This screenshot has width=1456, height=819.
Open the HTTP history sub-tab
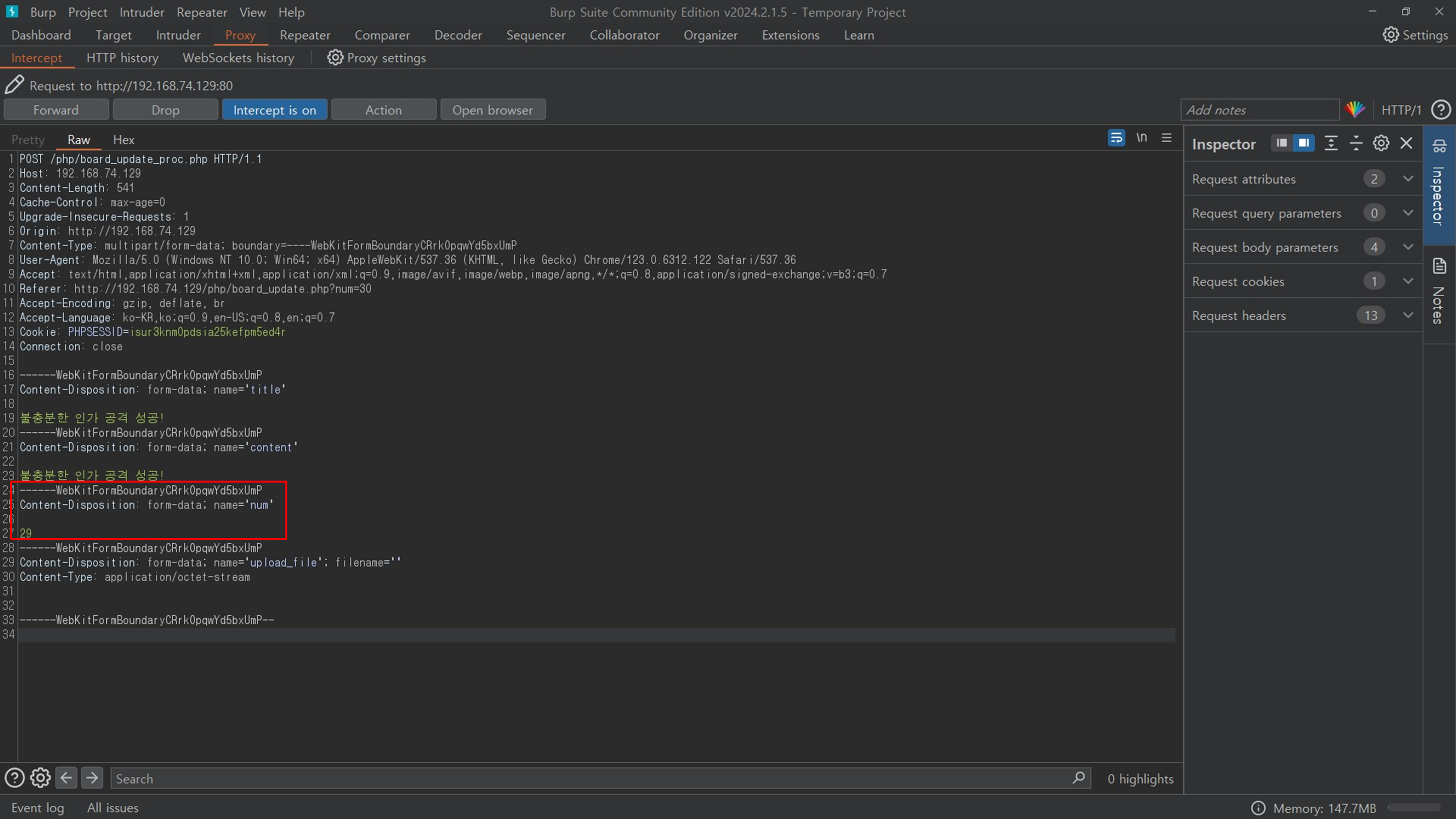pos(122,58)
